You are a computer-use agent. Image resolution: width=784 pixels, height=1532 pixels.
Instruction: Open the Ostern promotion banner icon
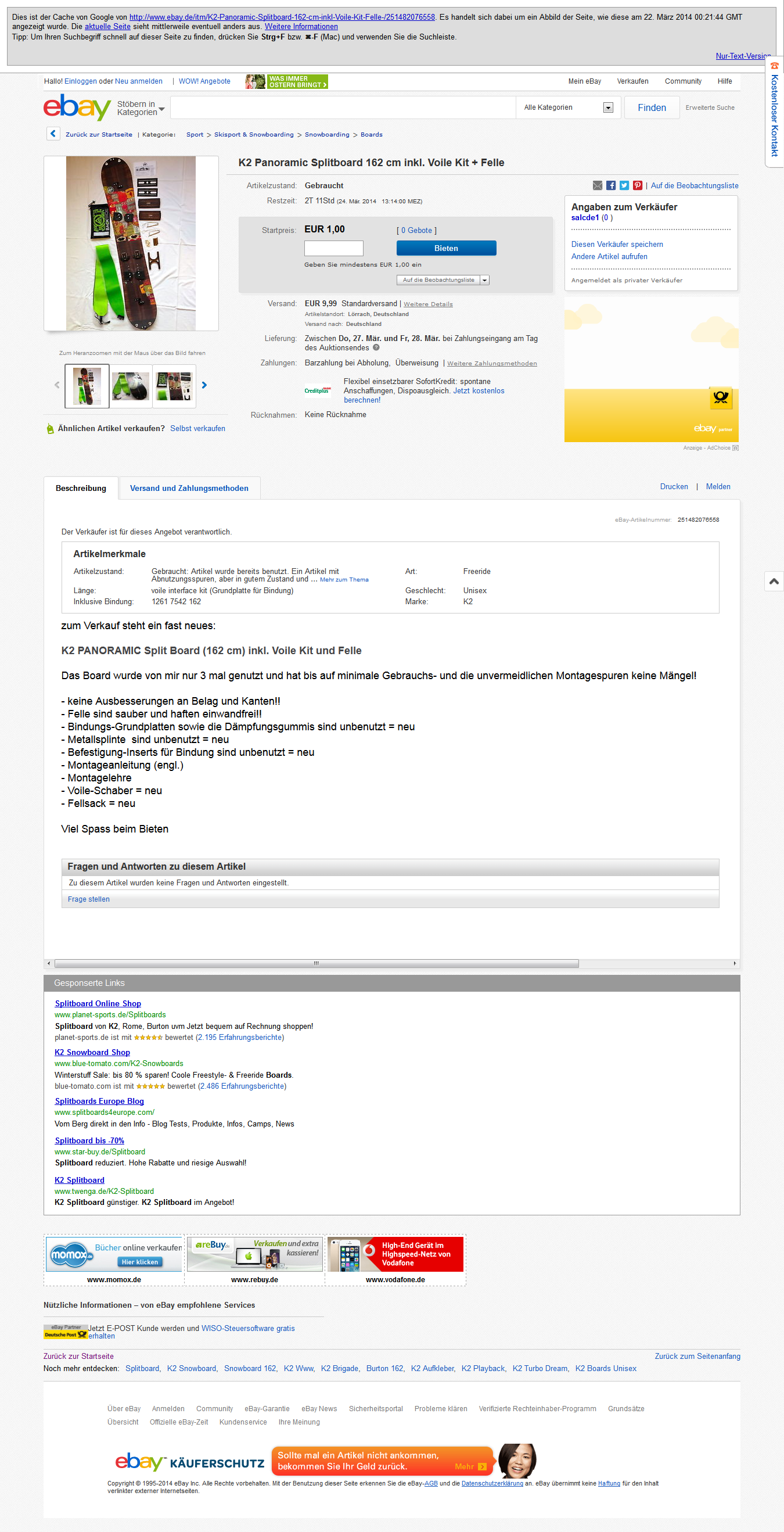point(286,81)
